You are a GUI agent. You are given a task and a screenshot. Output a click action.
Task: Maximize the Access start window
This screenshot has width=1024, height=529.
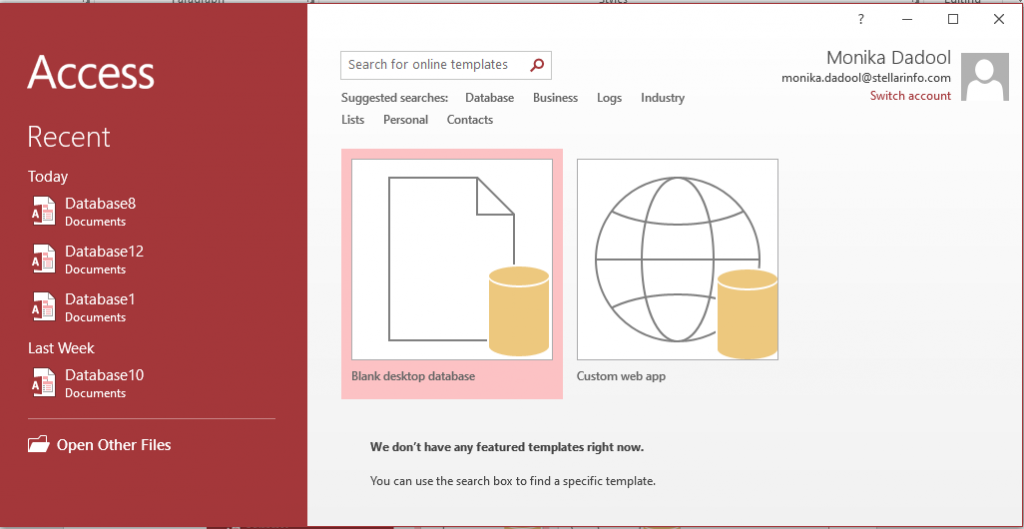[x=953, y=19]
